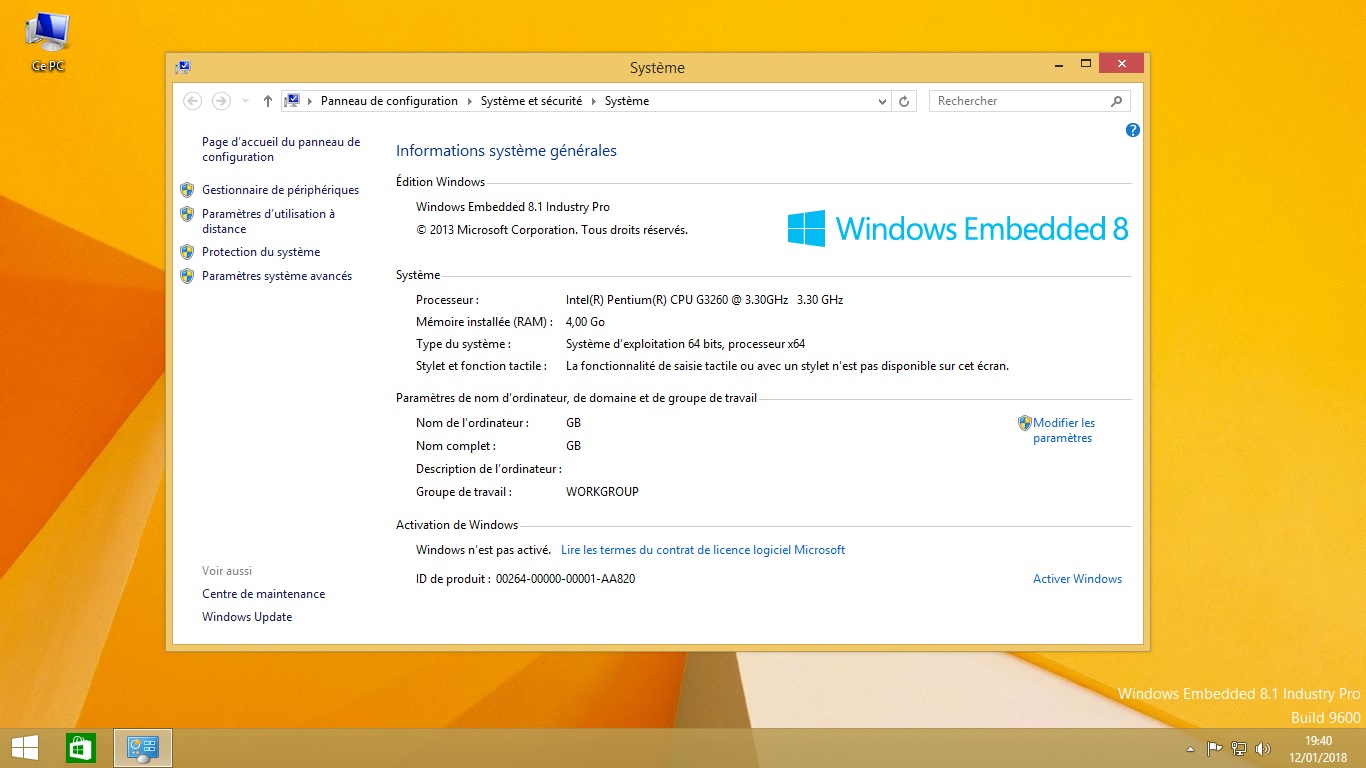Screen dimensions: 1366x768
Task: Expand breadcrumb arrow after Panneau de configuration
Action: tap(469, 101)
